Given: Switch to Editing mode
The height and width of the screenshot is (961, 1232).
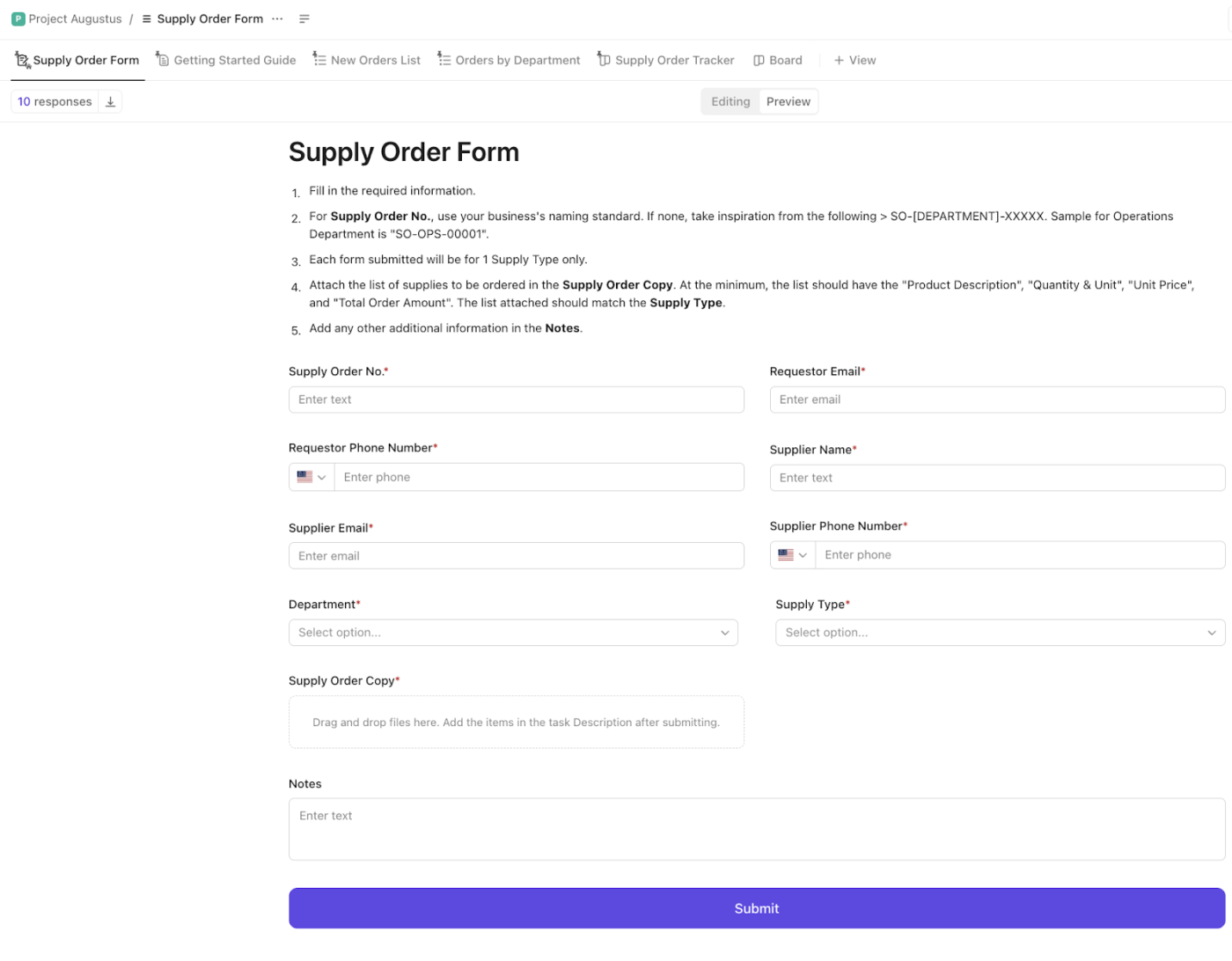Looking at the screenshot, I should pos(730,101).
